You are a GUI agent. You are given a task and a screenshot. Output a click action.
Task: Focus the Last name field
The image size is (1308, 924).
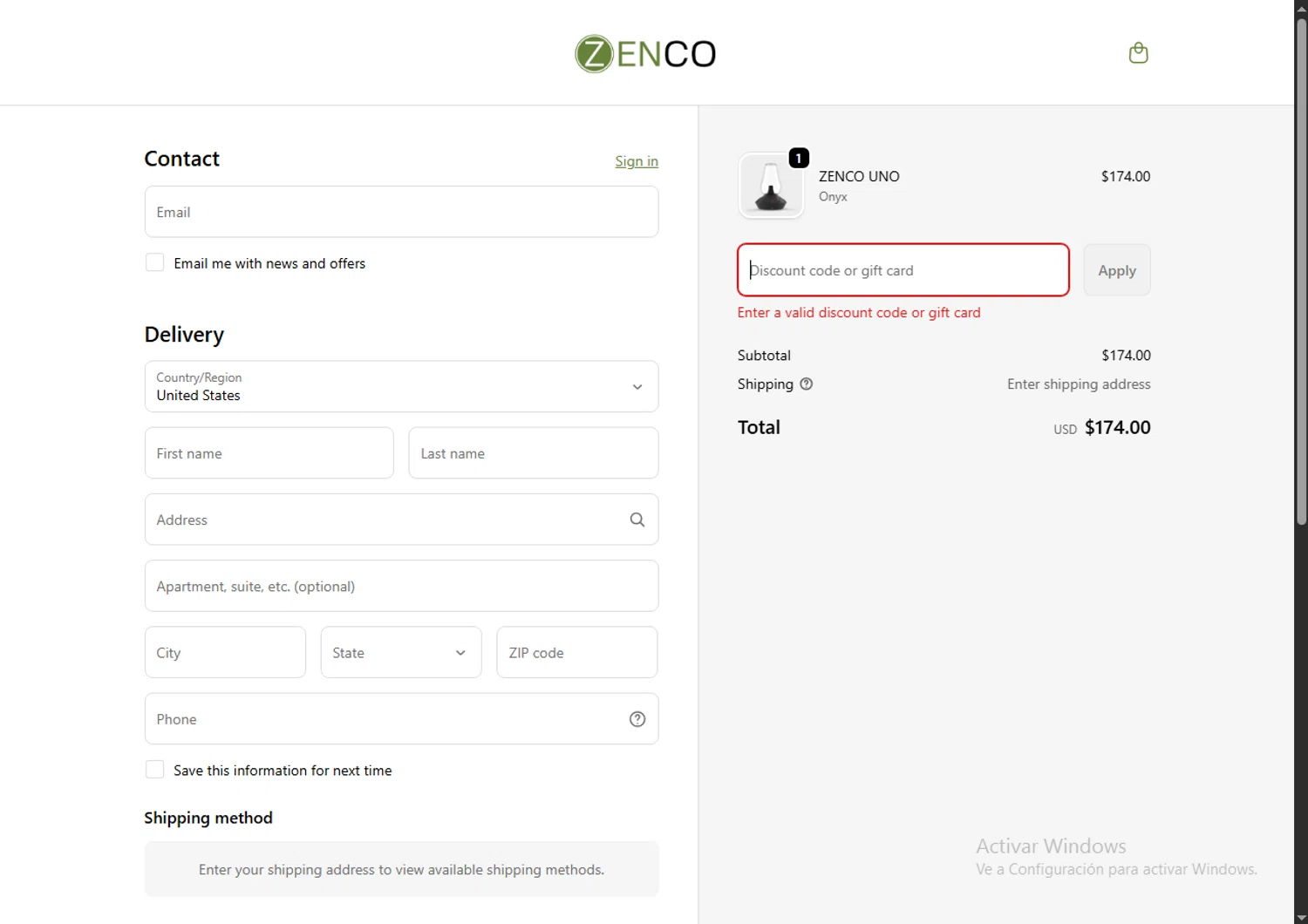(x=534, y=453)
